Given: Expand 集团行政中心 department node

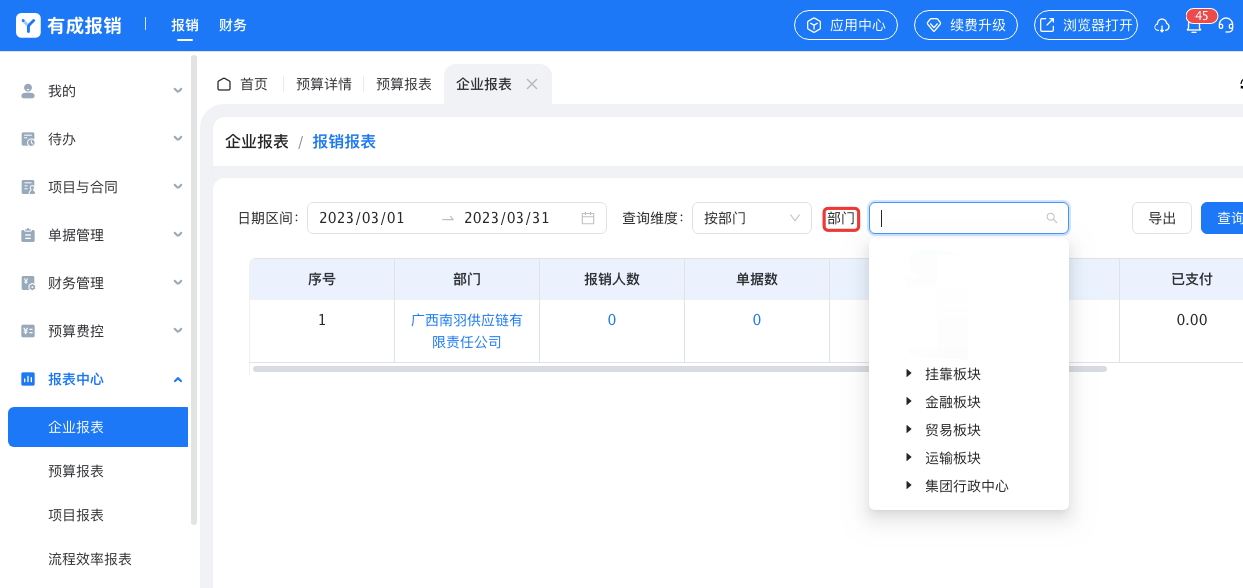Looking at the screenshot, I should coord(909,485).
